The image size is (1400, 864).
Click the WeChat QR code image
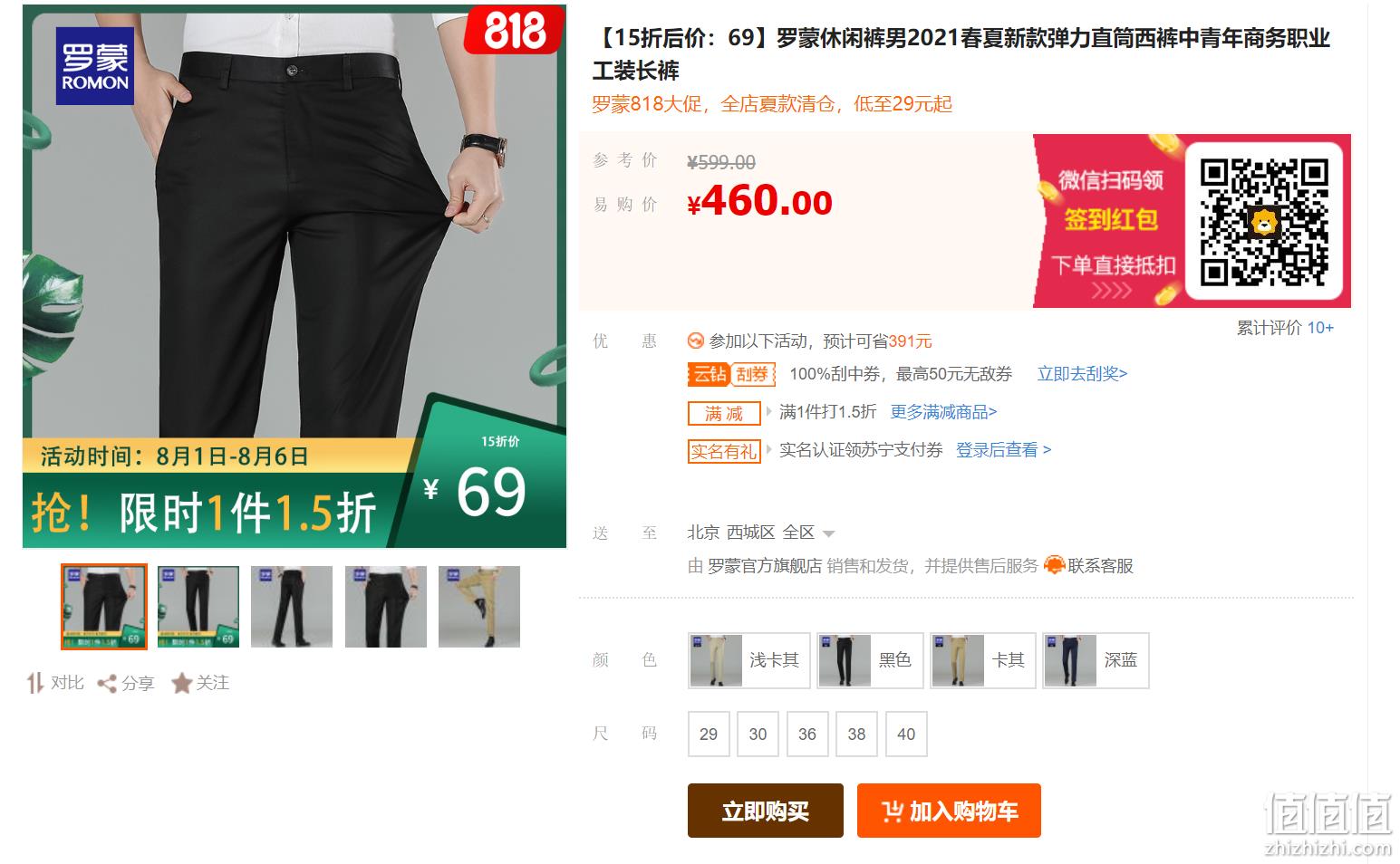coord(1264,222)
